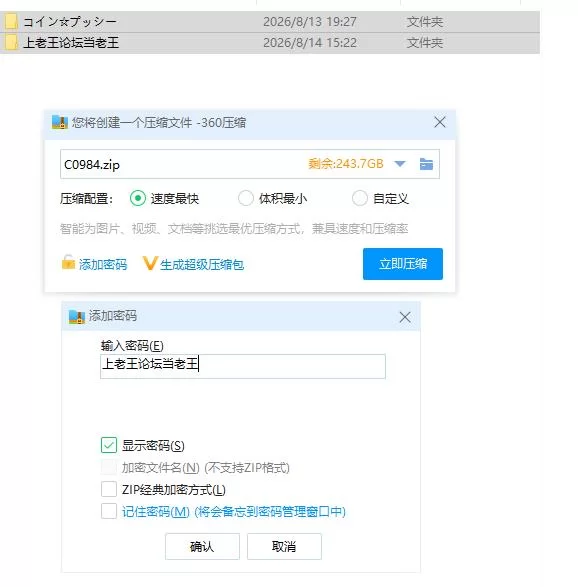Choose the 体积最小 compression option
Screen dimensions: 578x587
246,198
